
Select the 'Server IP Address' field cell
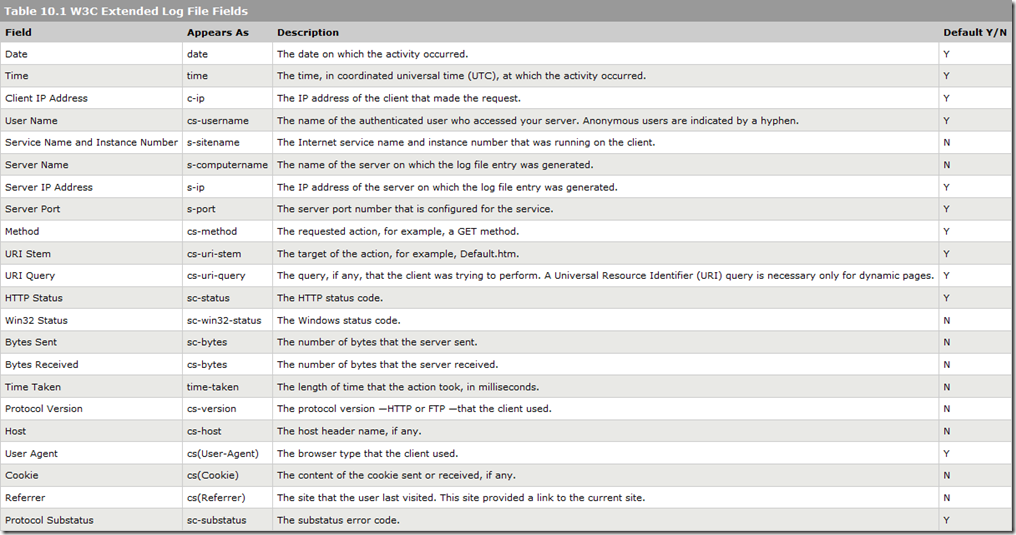pyautogui.click(x=91, y=187)
